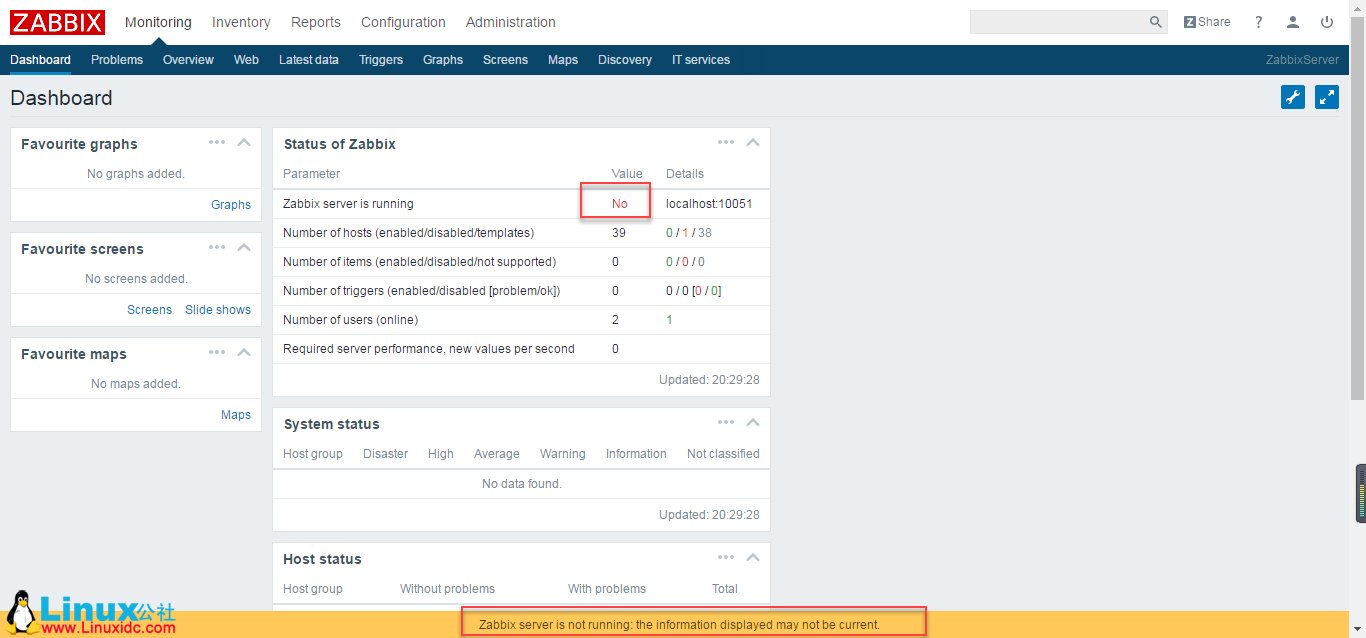Open the Favourite maps widget menu dots
Viewport: 1366px width, 638px height.
tap(217, 351)
